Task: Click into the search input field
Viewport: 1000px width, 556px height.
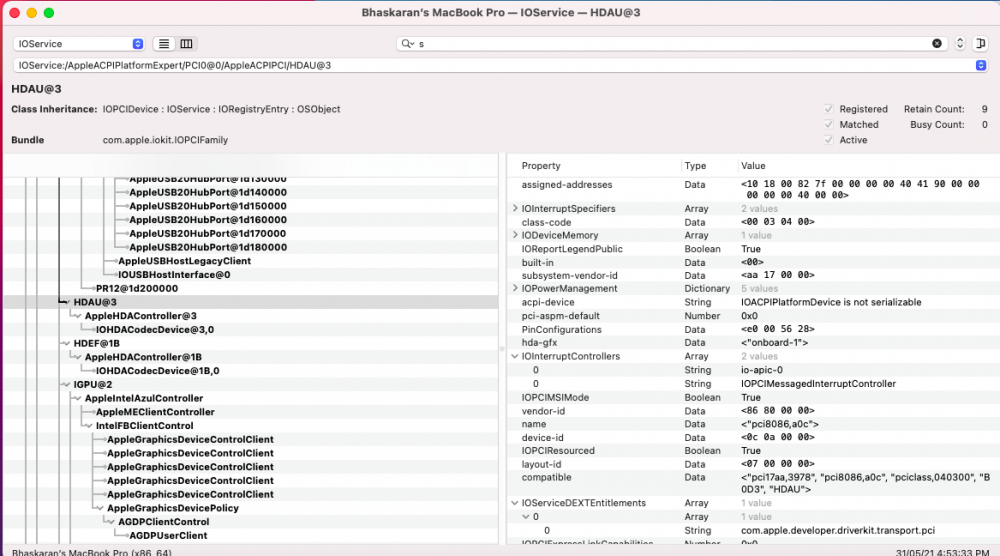Action: click(670, 43)
